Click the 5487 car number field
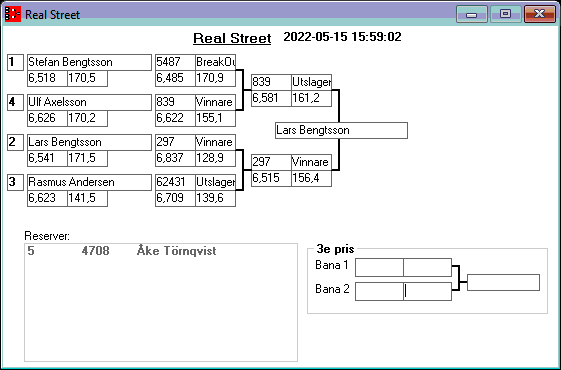 pyautogui.click(x=175, y=62)
